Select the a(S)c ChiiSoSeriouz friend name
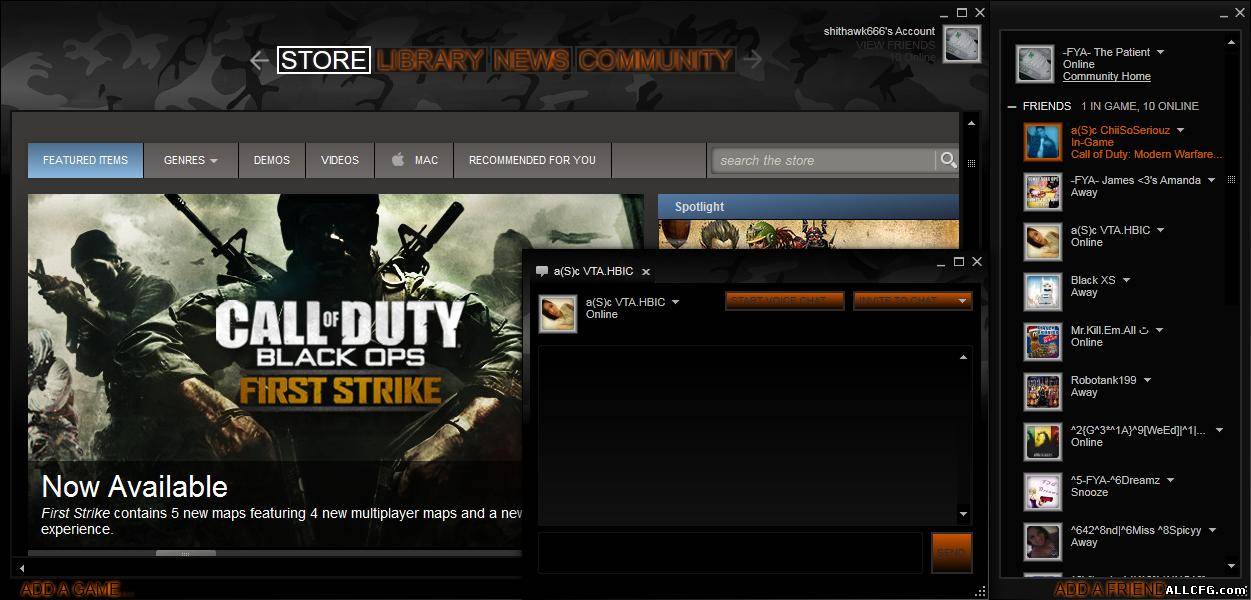 click(1120, 130)
